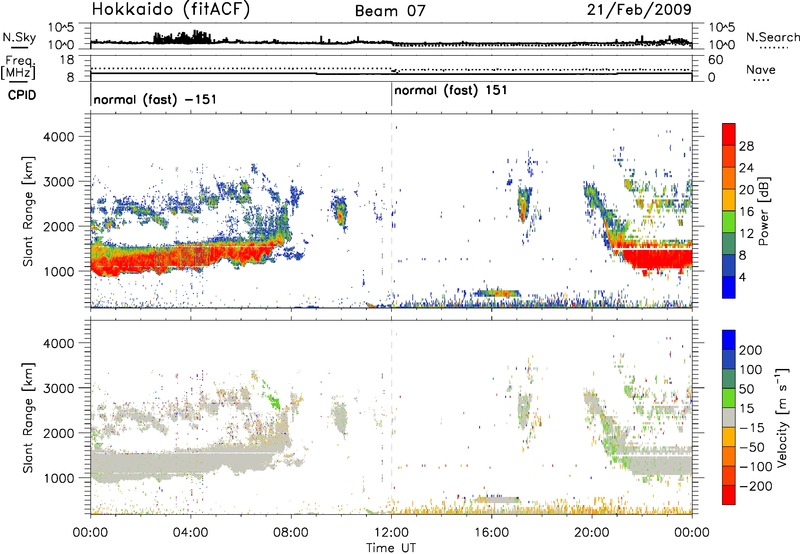Click the '4' label on power scale

(742, 277)
